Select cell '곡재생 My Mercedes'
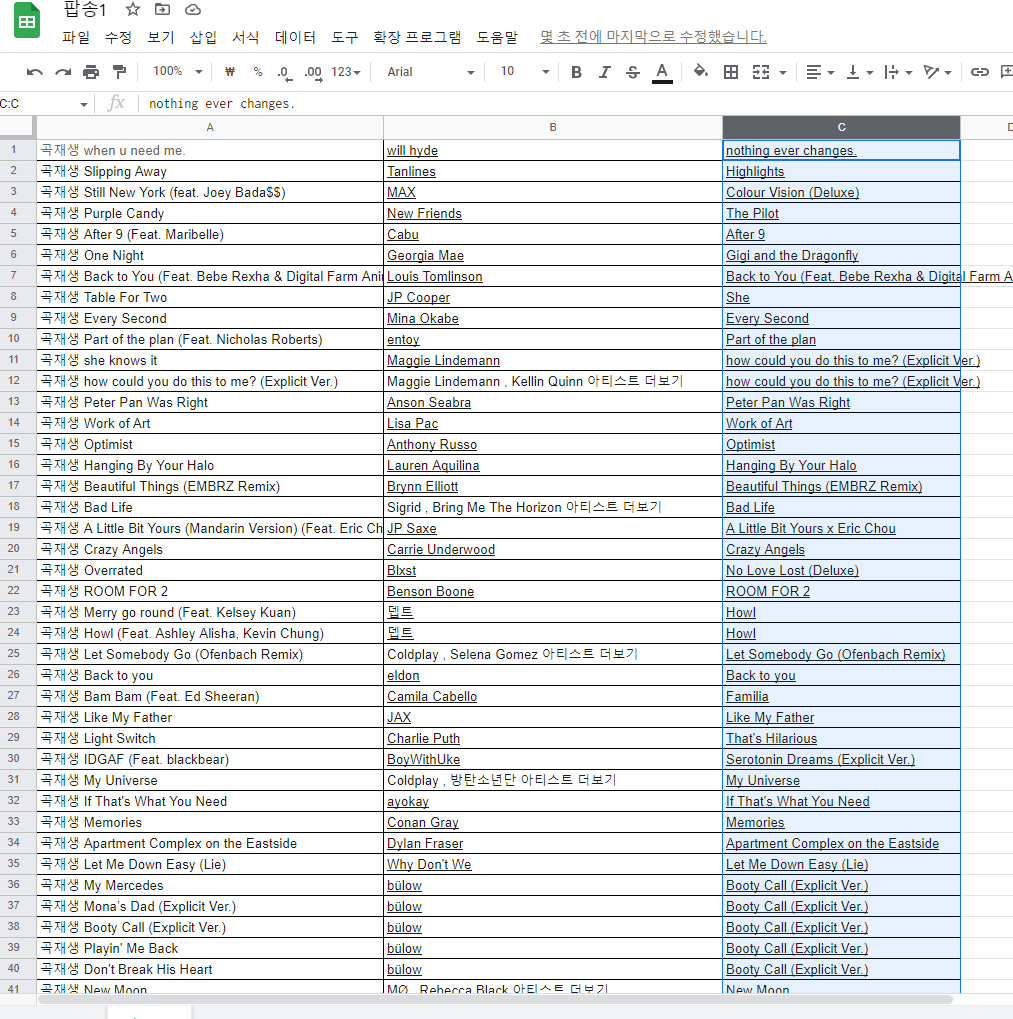This screenshot has width=1013, height=1019. tap(210, 884)
